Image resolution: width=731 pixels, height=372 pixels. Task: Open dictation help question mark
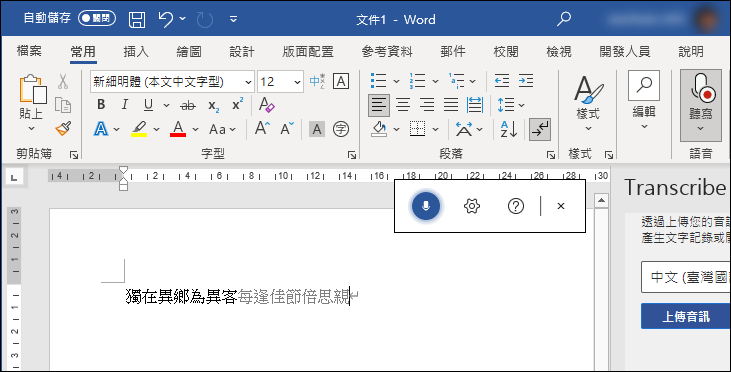click(x=516, y=206)
